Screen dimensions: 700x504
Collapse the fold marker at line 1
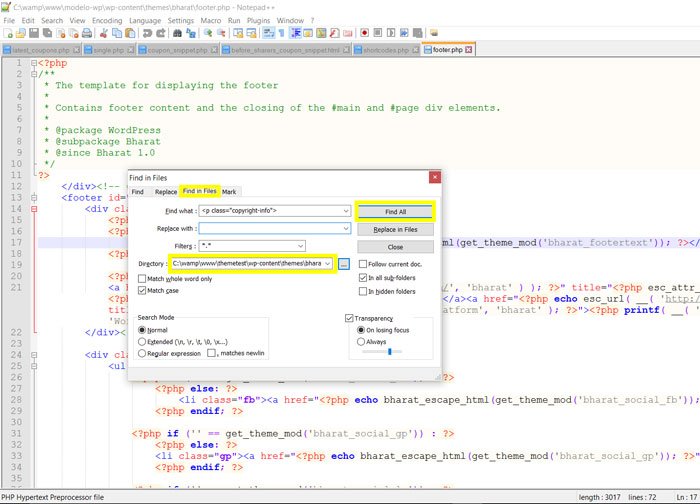pyautogui.click(x=34, y=63)
